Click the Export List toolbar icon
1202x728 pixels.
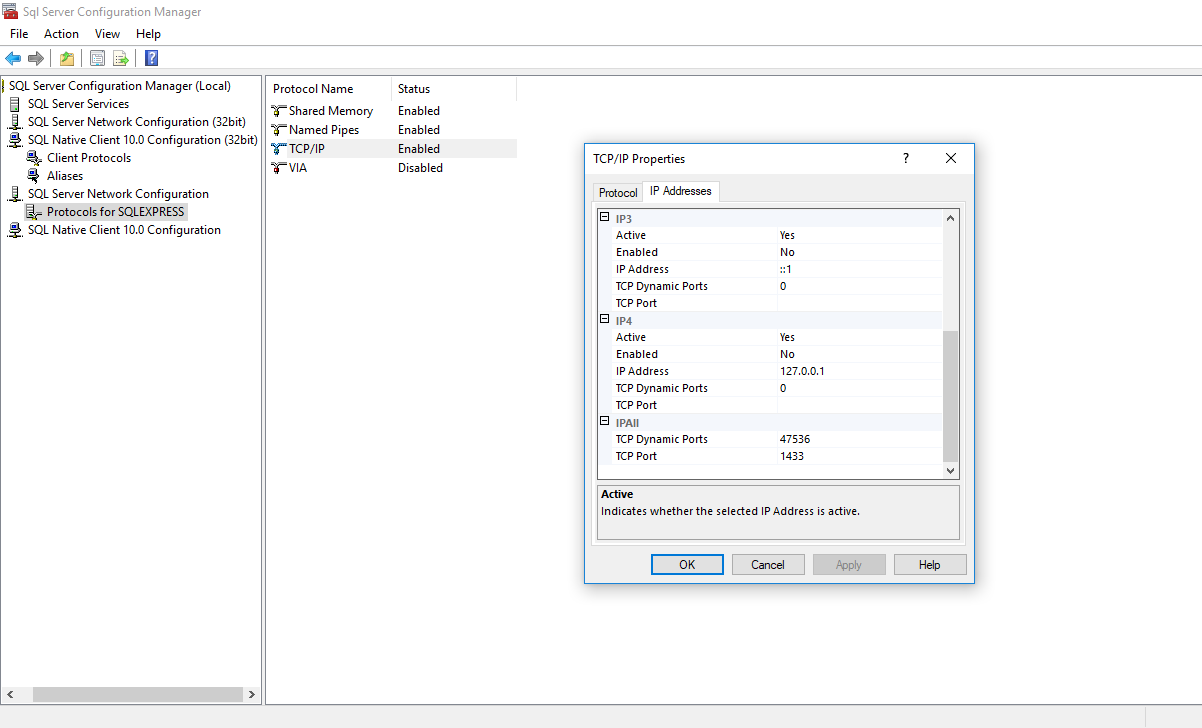(x=121, y=58)
